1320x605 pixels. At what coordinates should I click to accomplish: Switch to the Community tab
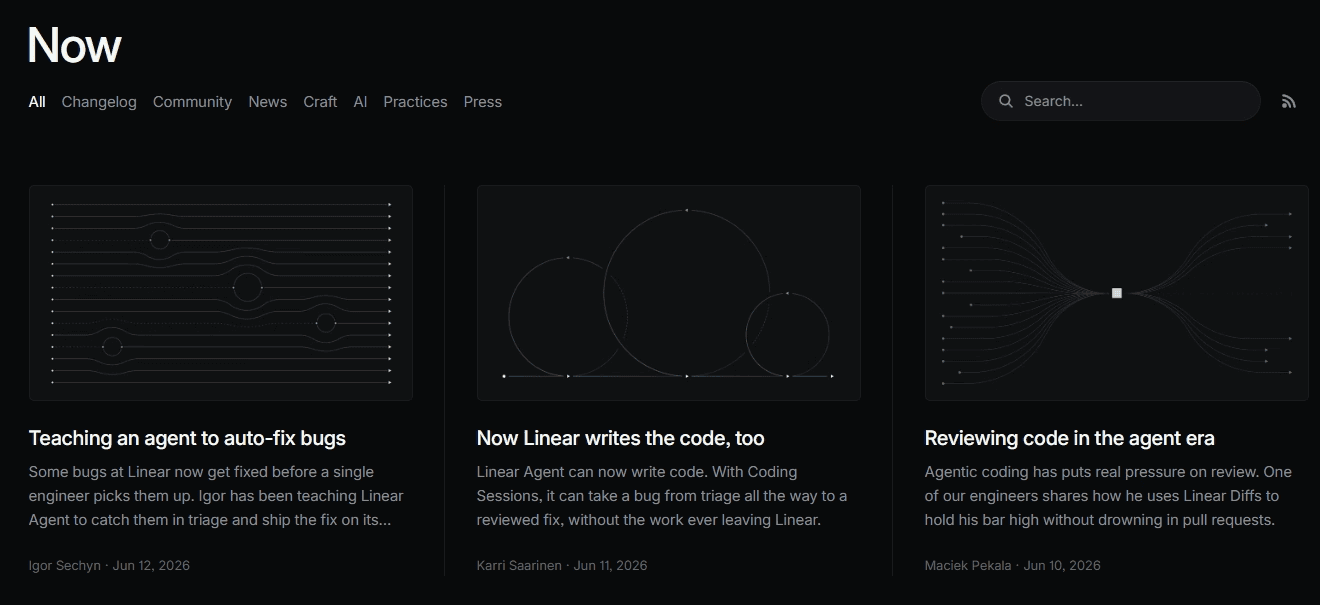click(192, 102)
